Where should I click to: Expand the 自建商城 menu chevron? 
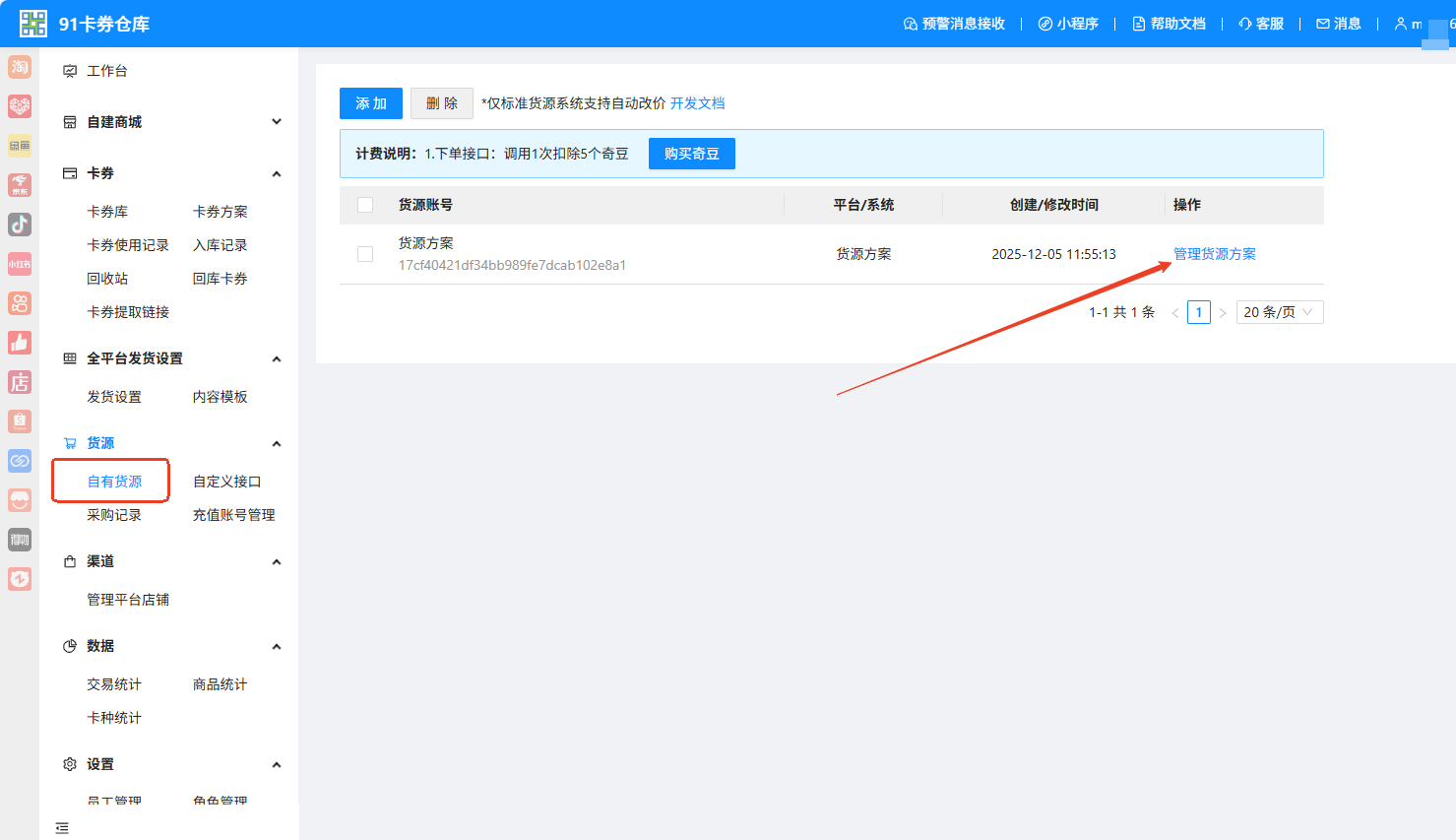(277, 122)
